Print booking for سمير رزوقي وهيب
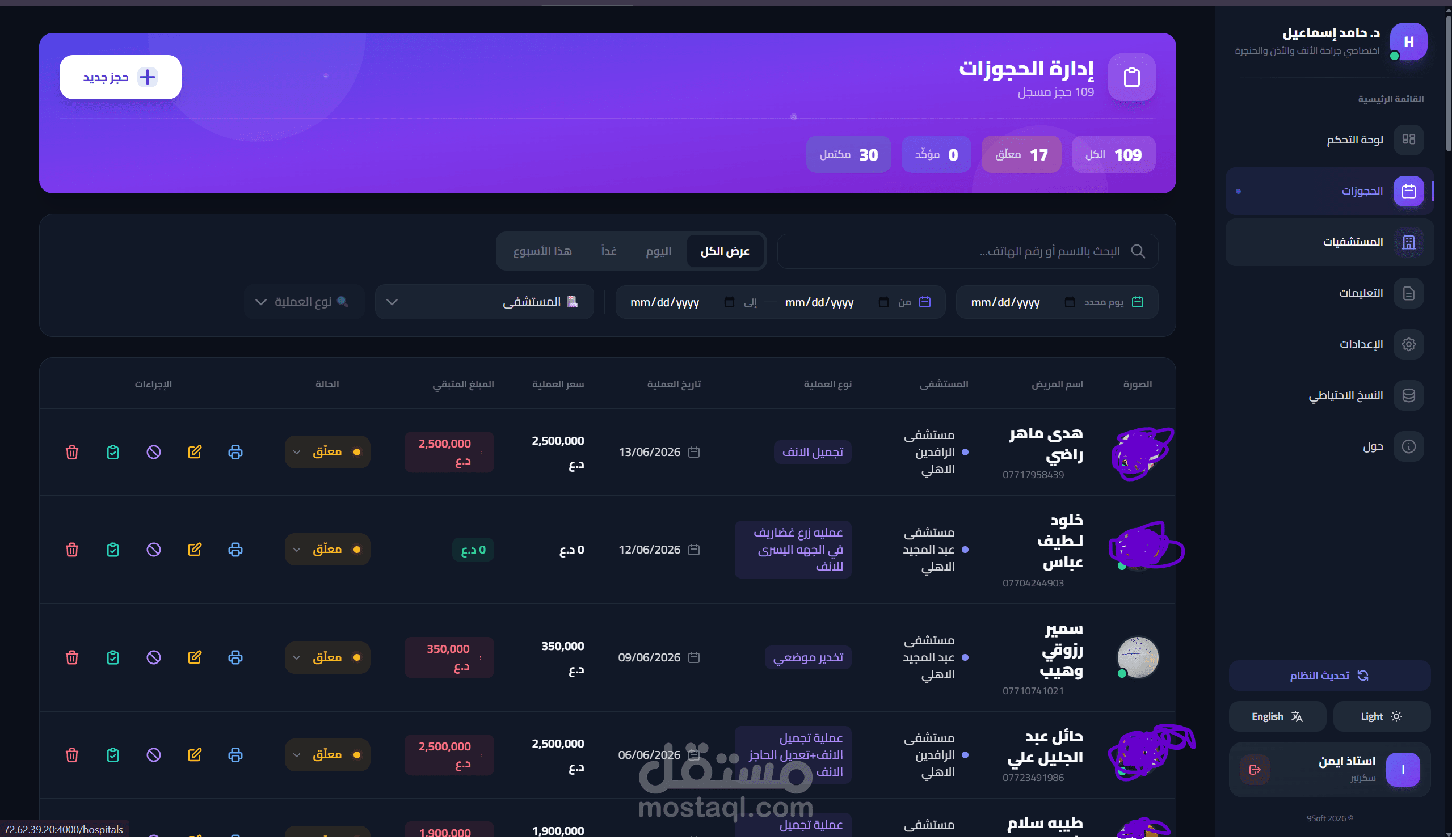Screen dimensions: 1452x840 (x=235, y=657)
